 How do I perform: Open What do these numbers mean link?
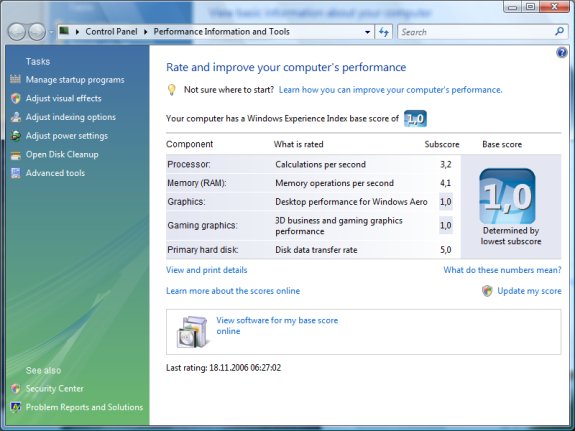pos(502,270)
